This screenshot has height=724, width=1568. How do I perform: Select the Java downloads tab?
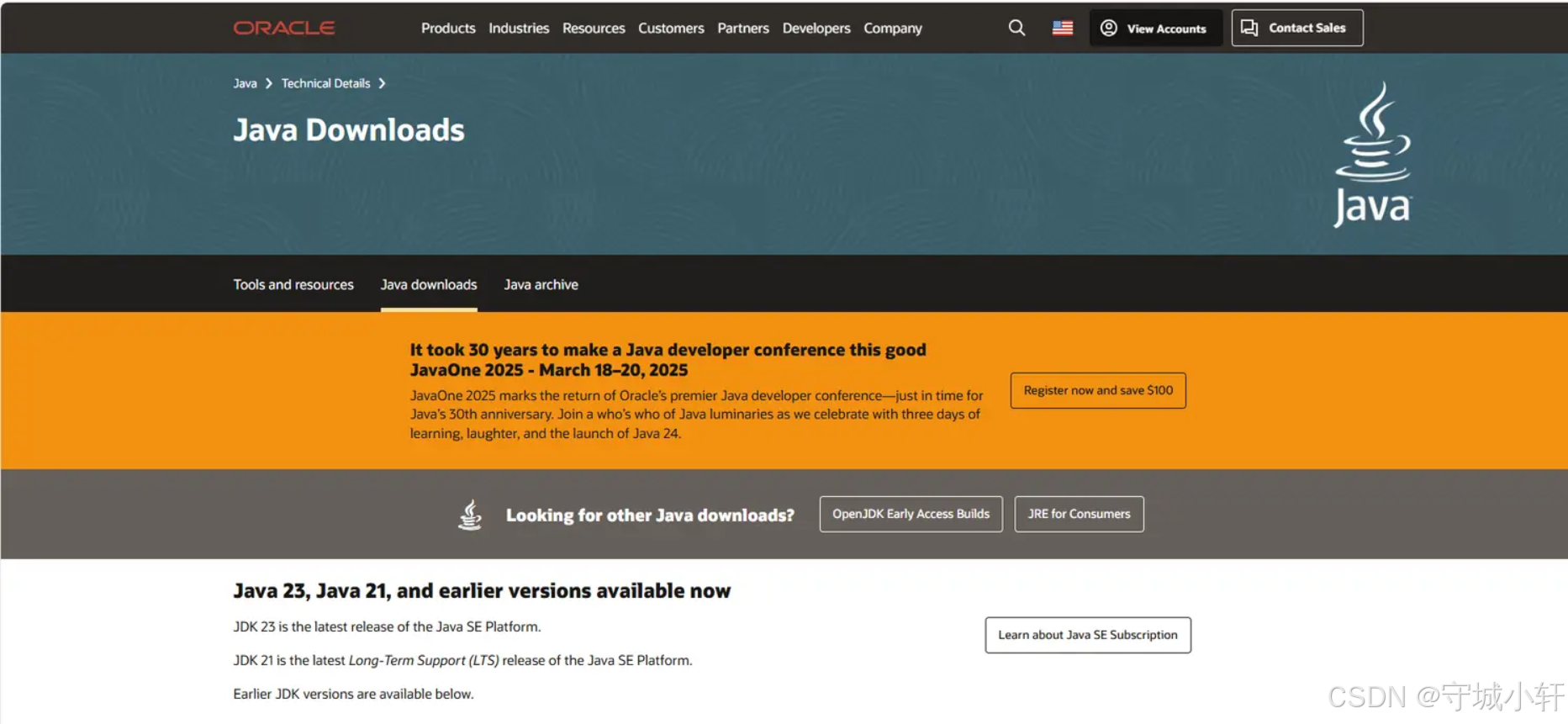[x=429, y=284]
